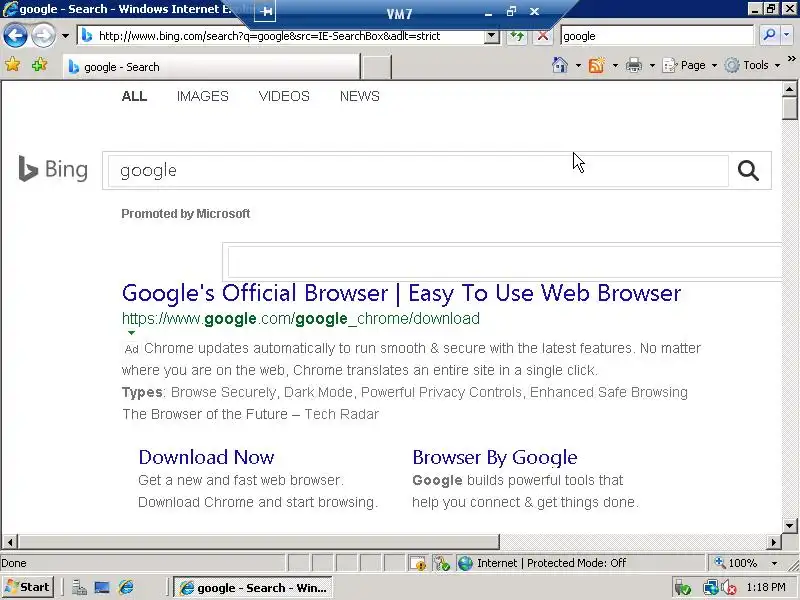The width and height of the screenshot is (800, 600).
Task: Click the Home page icon
Action: (560, 65)
